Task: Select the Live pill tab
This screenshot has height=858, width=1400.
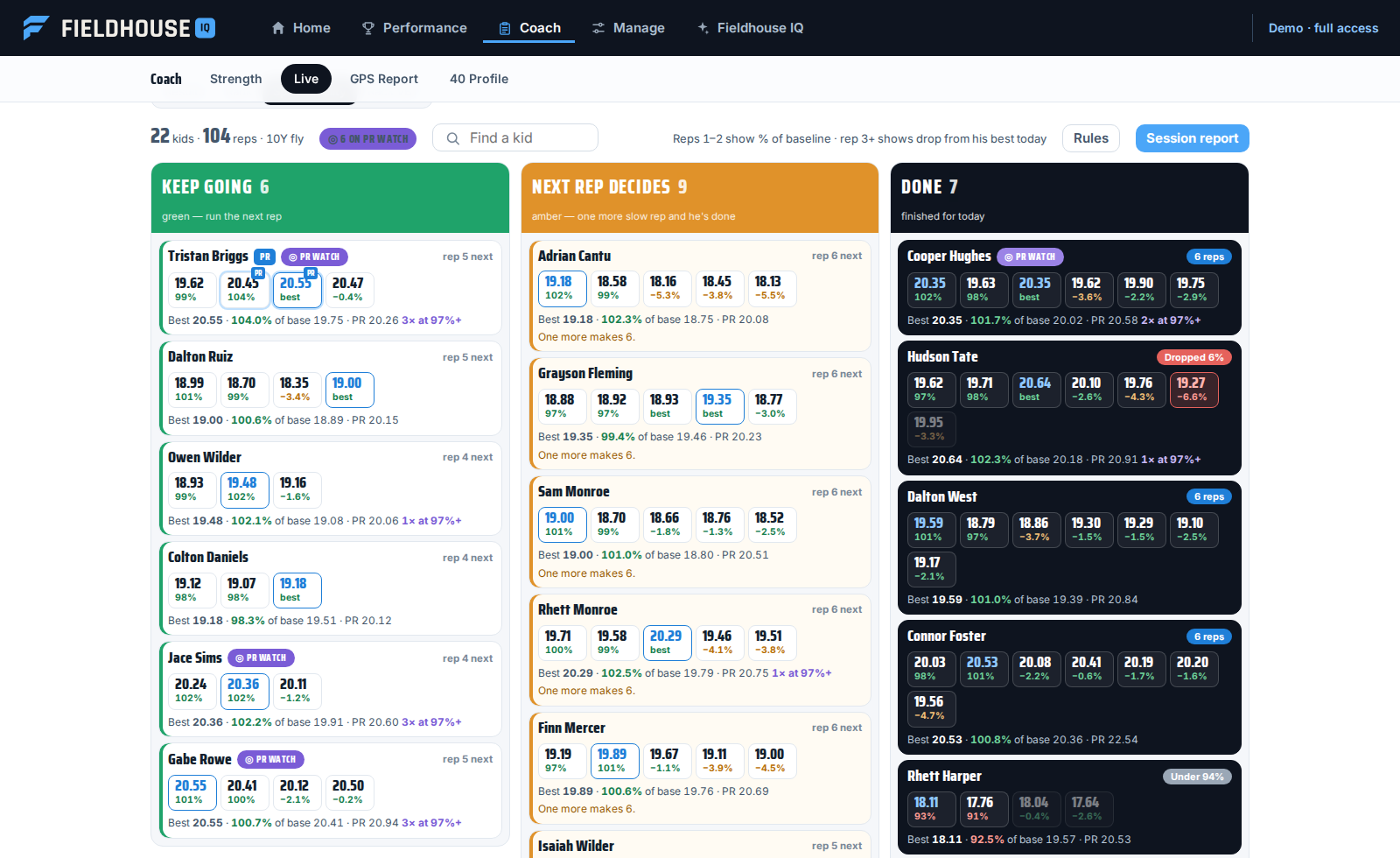Action: [306, 79]
